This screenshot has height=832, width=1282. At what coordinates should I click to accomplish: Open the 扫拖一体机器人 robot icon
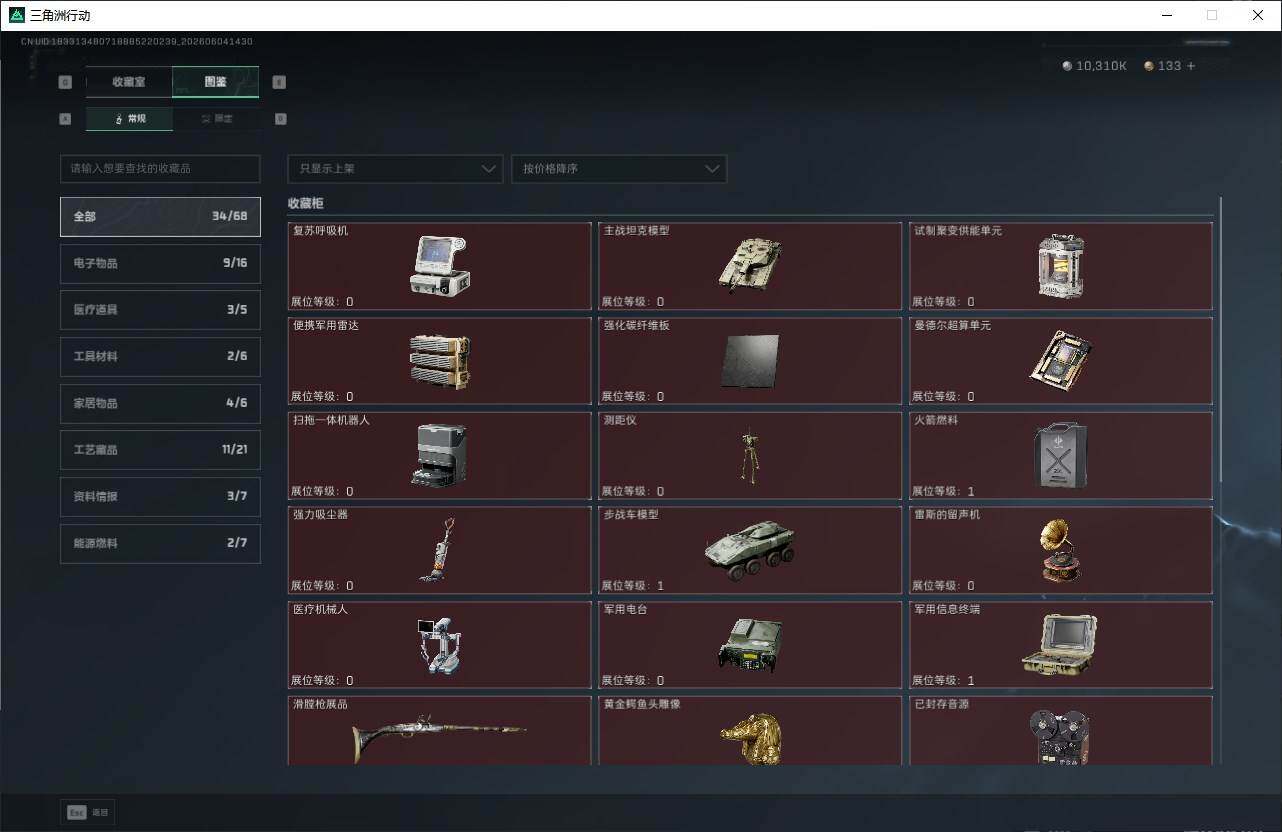[x=439, y=455]
